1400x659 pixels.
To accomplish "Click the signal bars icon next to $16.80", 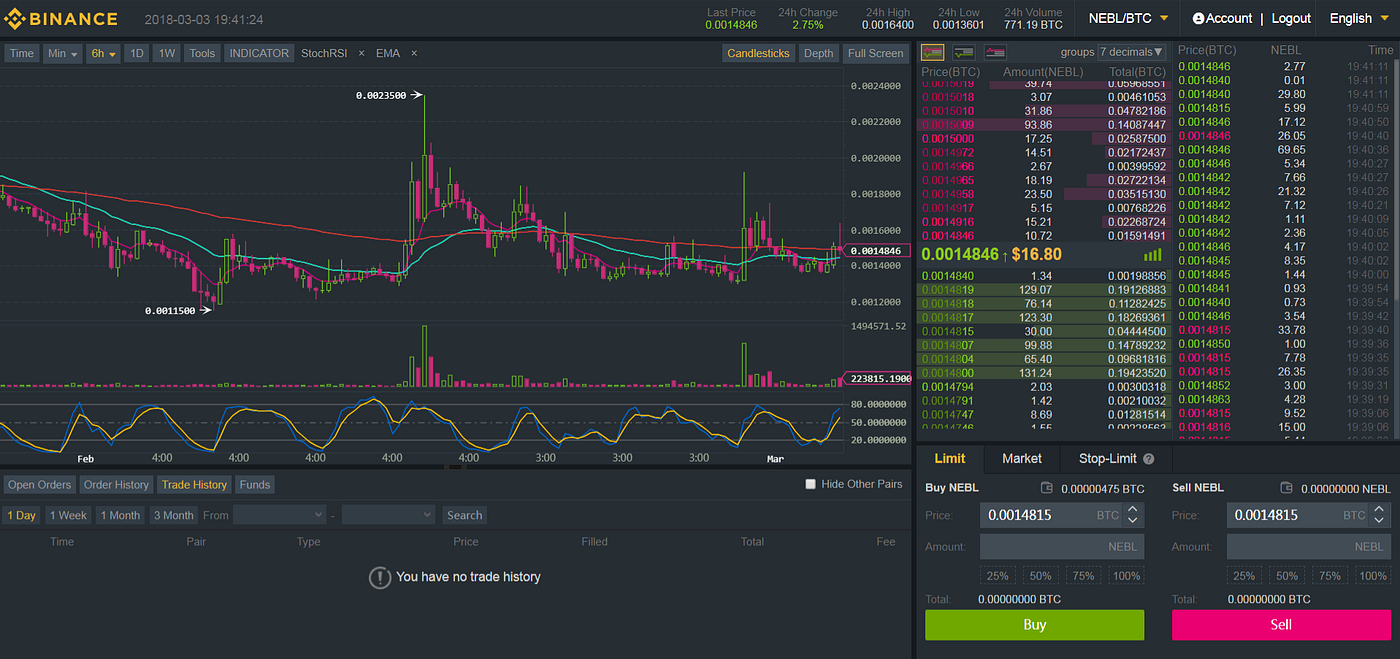I will [1153, 255].
